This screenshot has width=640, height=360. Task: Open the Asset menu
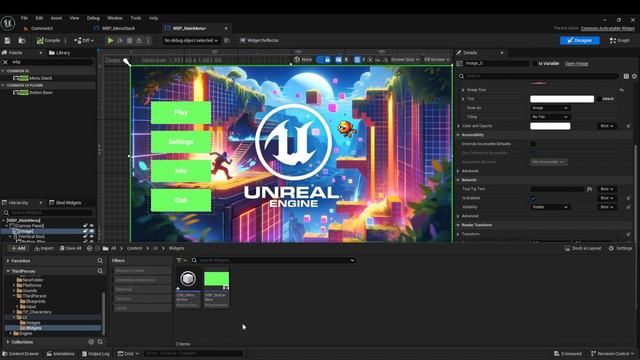tap(56, 18)
